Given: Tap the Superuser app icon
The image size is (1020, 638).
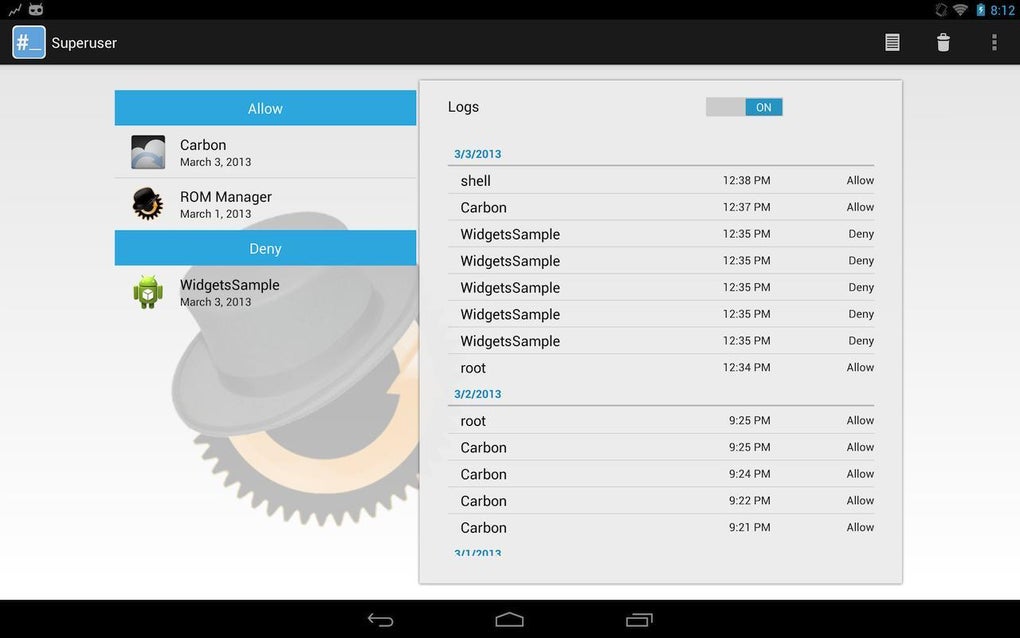Looking at the screenshot, I should (x=29, y=42).
